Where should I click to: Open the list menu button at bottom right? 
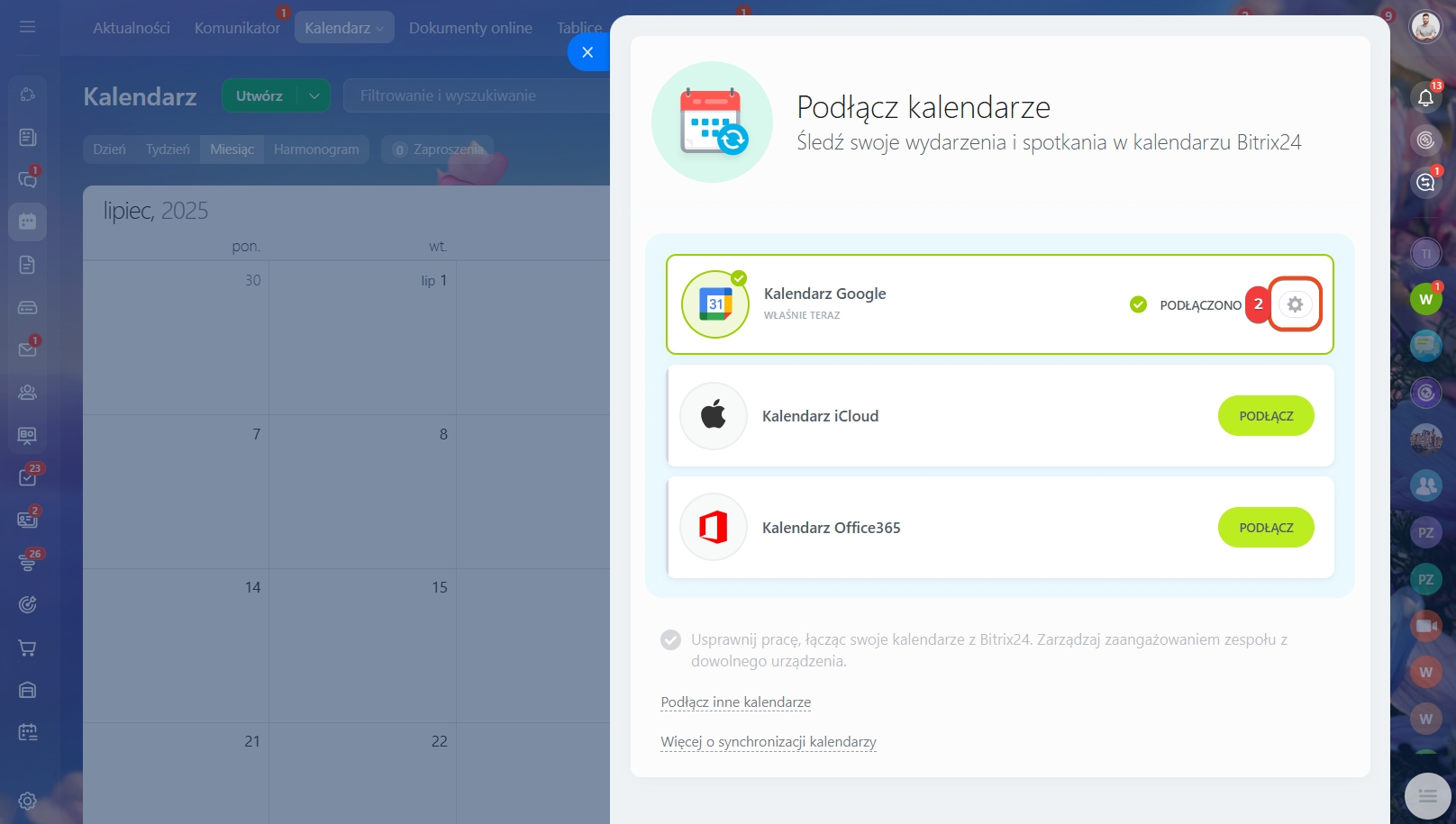1427,796
